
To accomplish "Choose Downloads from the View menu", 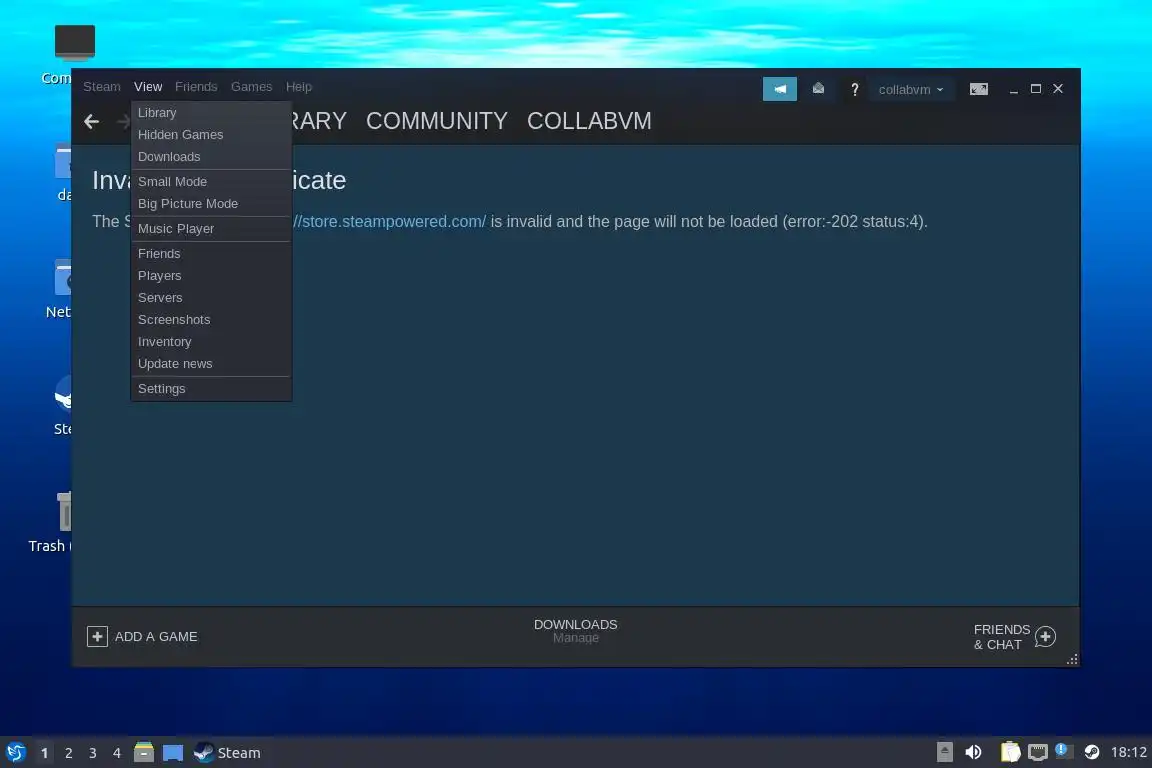I will click(211, 157).
